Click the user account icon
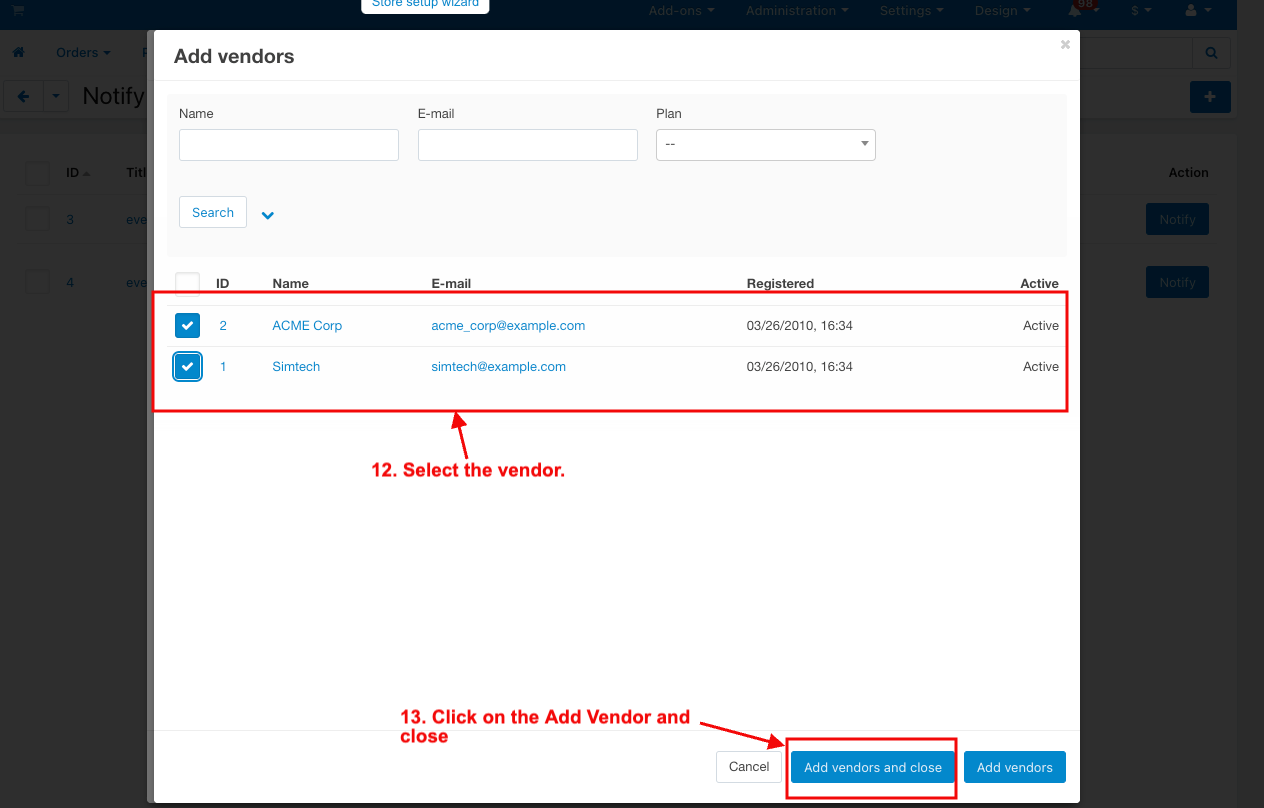Image resolution: width=1264 pixels, height=808 pixels. 1190,11
